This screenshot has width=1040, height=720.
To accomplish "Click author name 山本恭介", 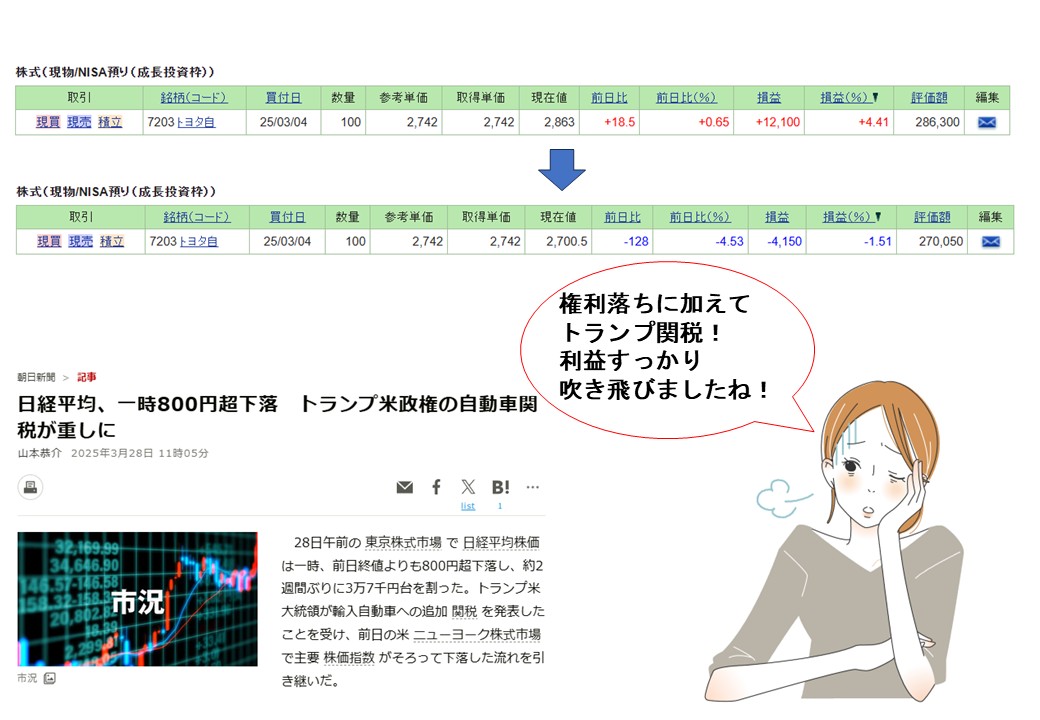I will pyautogui.click(x=39, y=453).
